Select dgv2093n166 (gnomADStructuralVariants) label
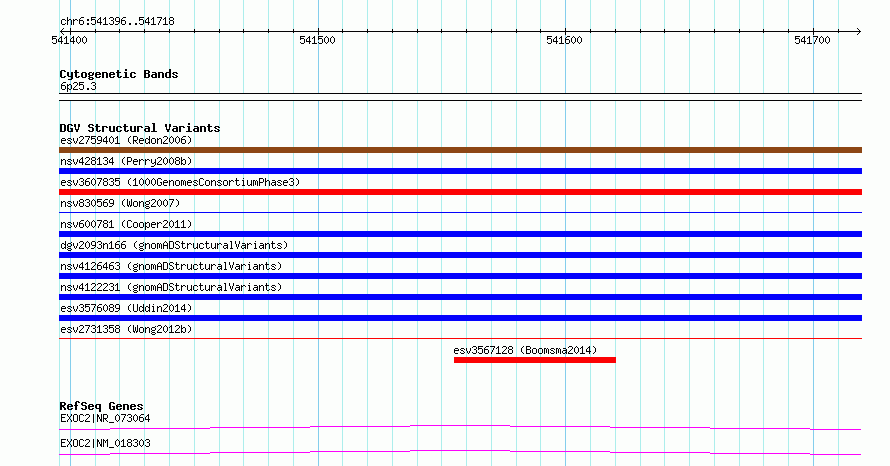 point(174,245)
